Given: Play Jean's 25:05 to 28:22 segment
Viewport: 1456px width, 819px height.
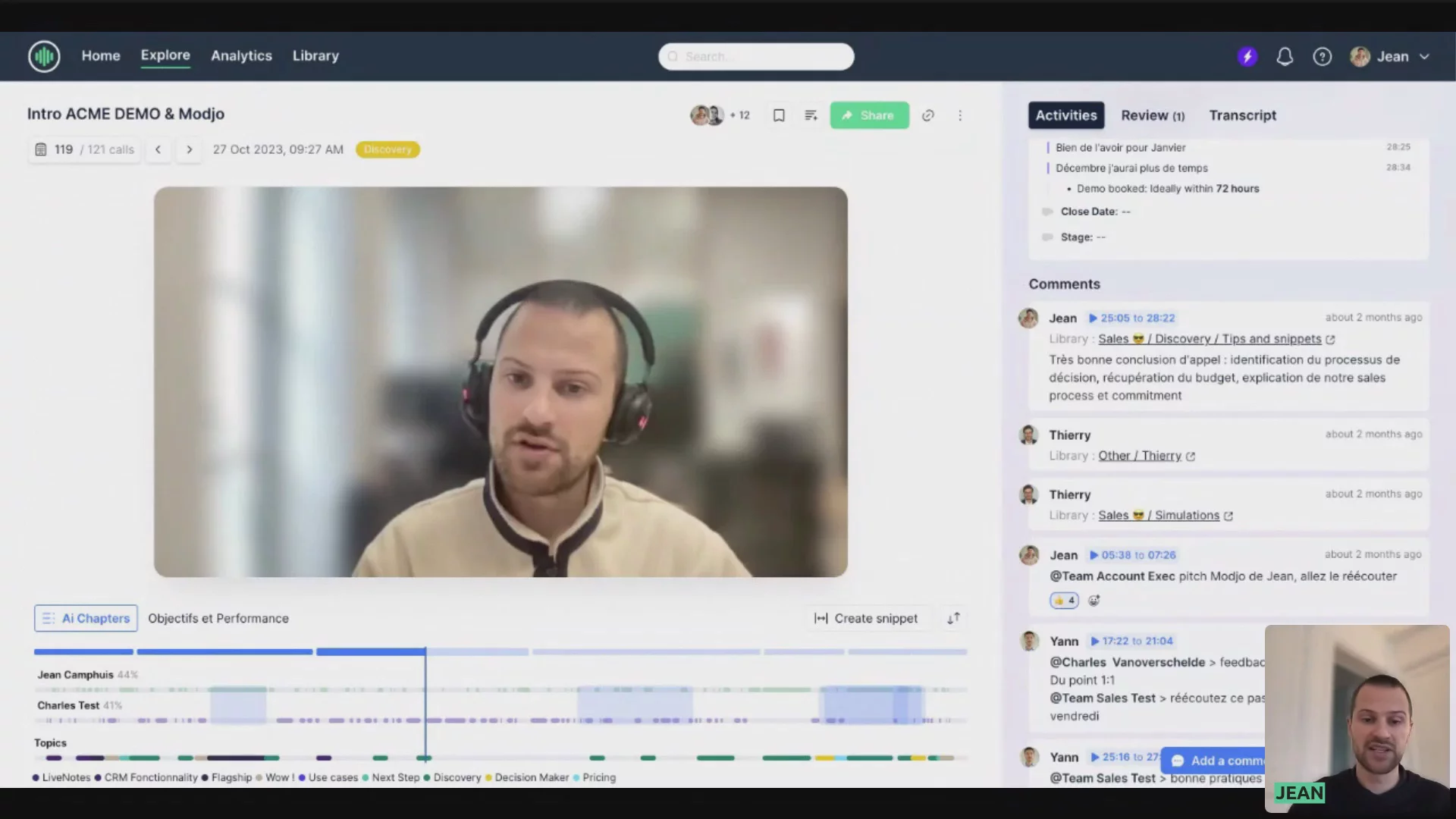Looking at the screenshot, I should pos(1131,318).
